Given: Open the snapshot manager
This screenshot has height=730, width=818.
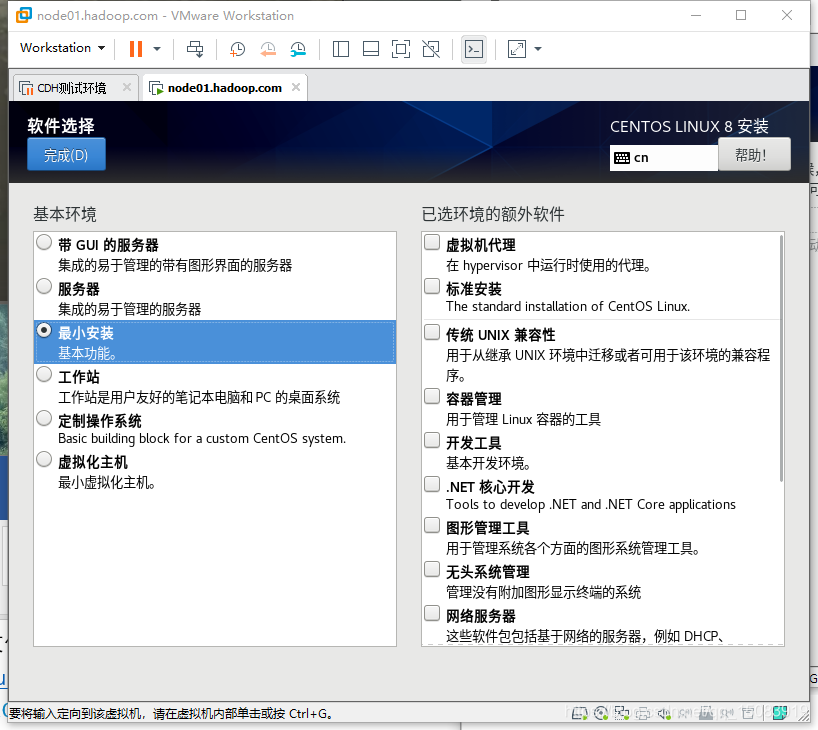Looking at the screenshot, I should (298, 49).
